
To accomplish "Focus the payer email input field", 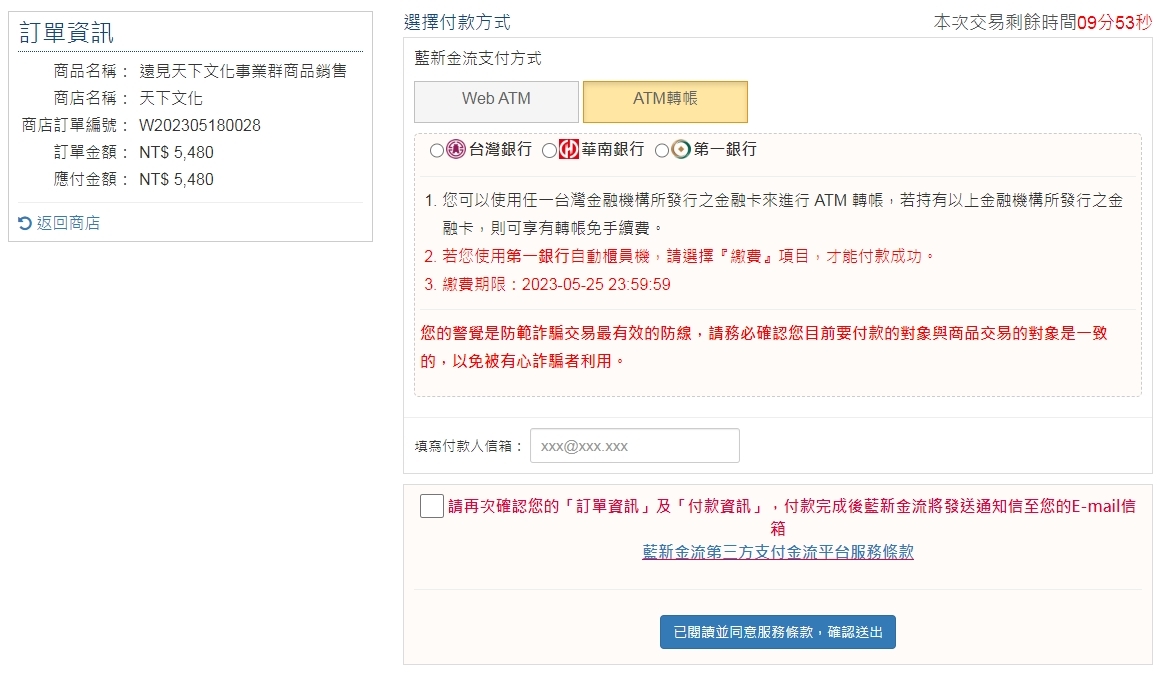I will (x=634, y=446).
